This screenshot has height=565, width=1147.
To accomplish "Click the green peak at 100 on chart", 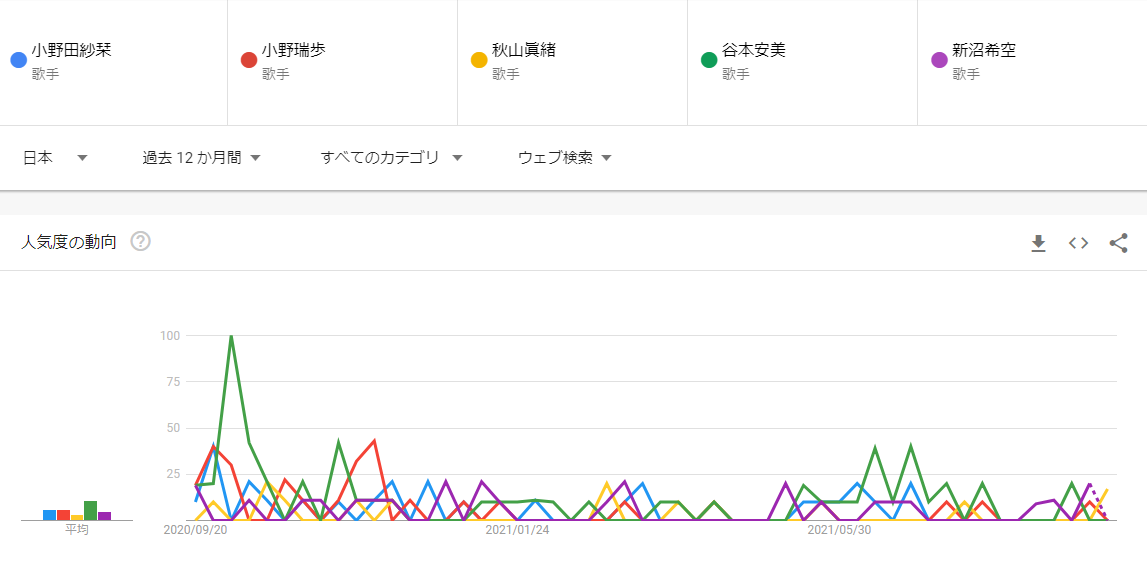I will pos(231,336).
